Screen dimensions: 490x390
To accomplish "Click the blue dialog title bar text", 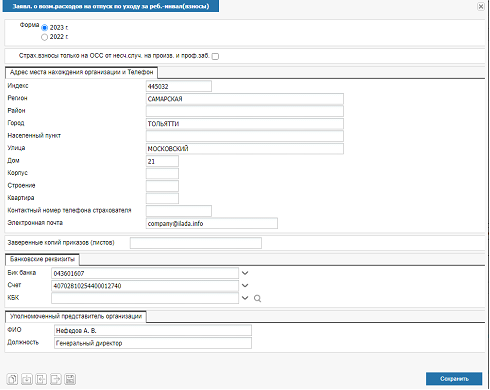I will coord(111,6).
